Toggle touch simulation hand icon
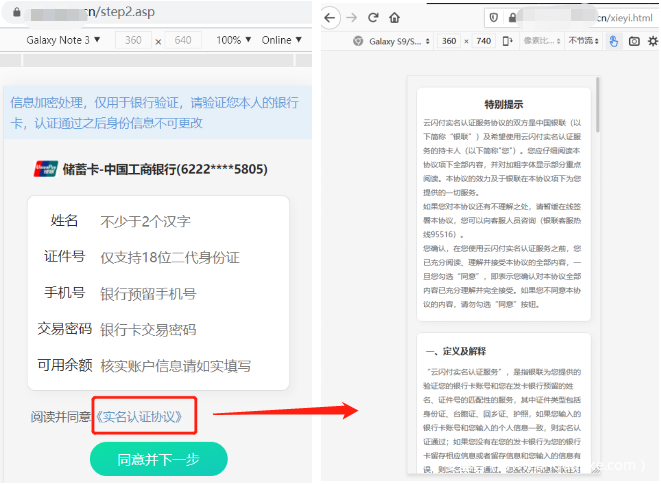 click(614, 41)
